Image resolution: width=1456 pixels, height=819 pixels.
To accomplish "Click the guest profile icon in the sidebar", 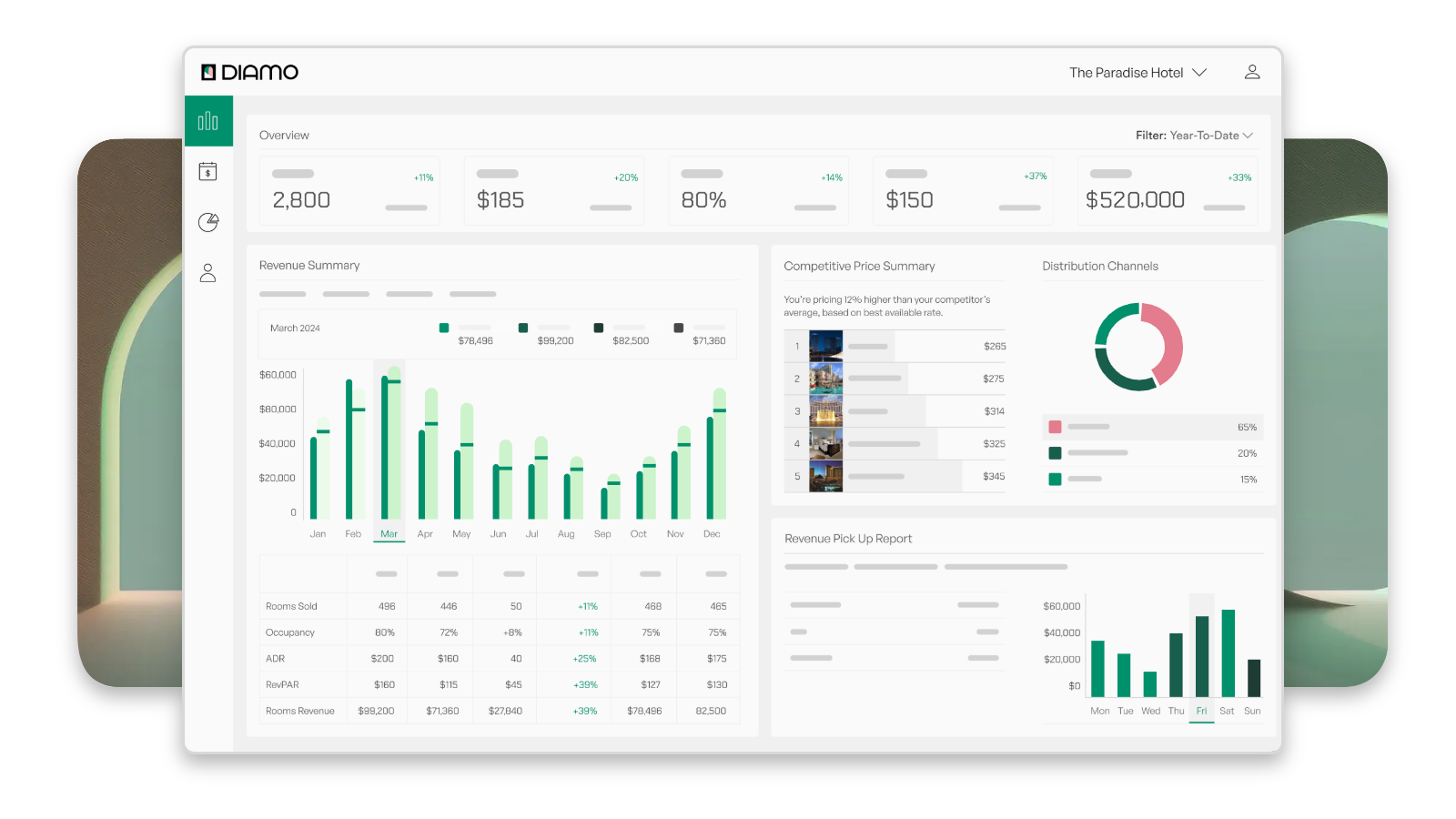I will tap(208, 273).
